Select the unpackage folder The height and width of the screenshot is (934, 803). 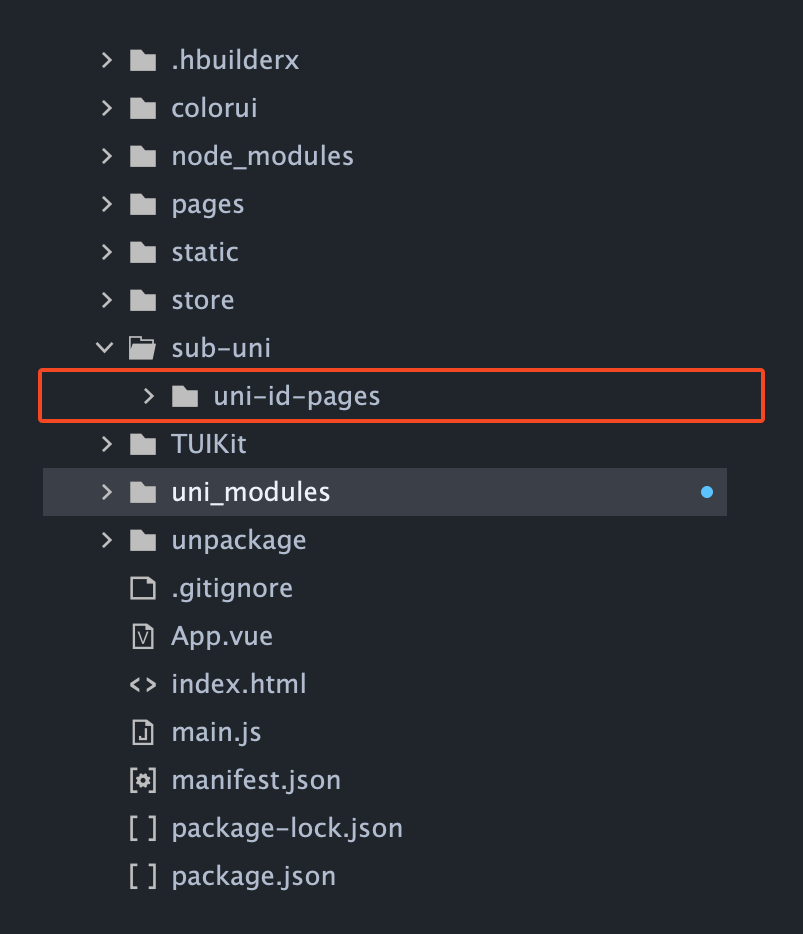coord(239,541)
